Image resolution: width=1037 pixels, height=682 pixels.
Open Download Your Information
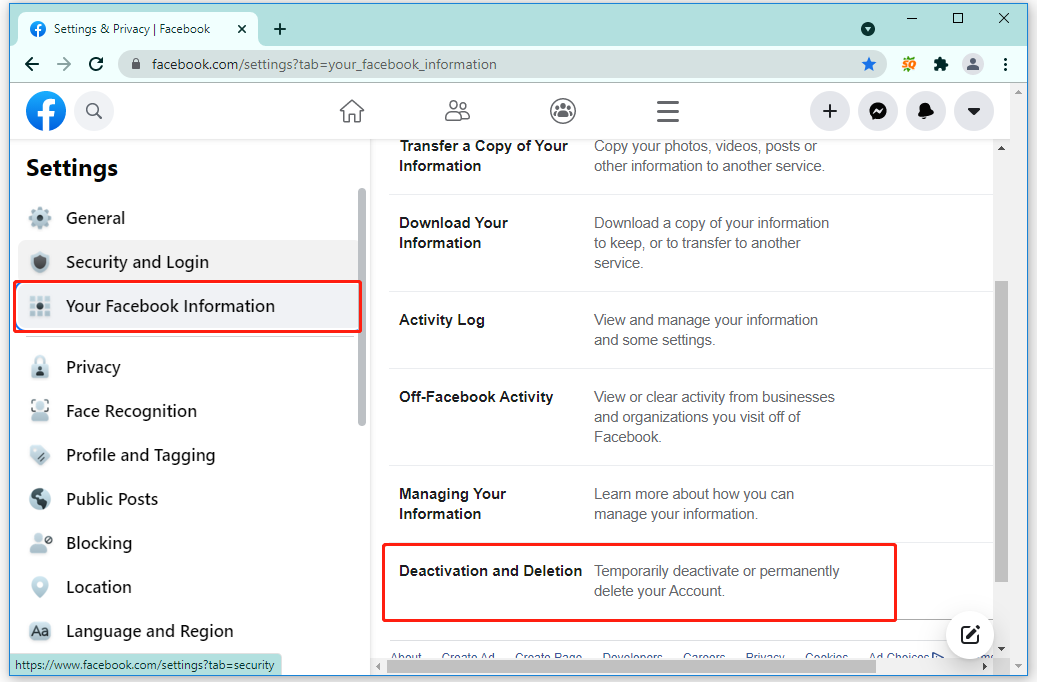(690, 243)
